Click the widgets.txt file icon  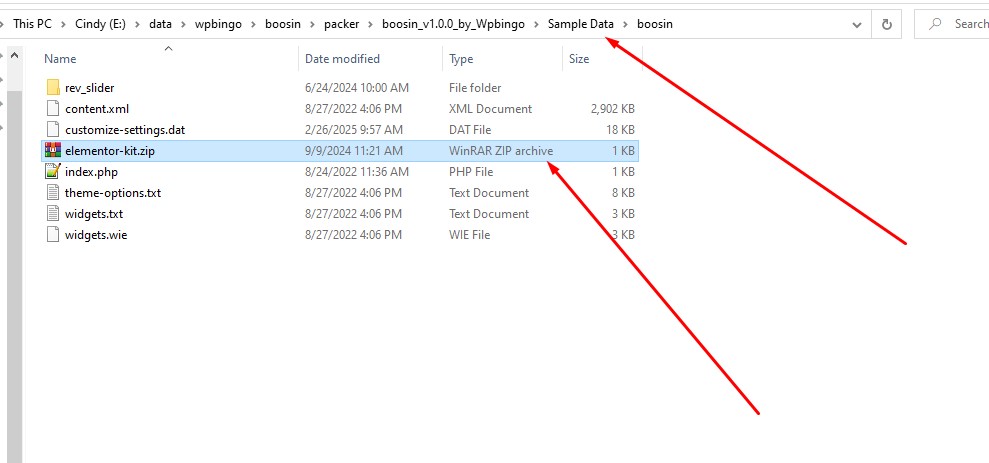click(53, 214)
